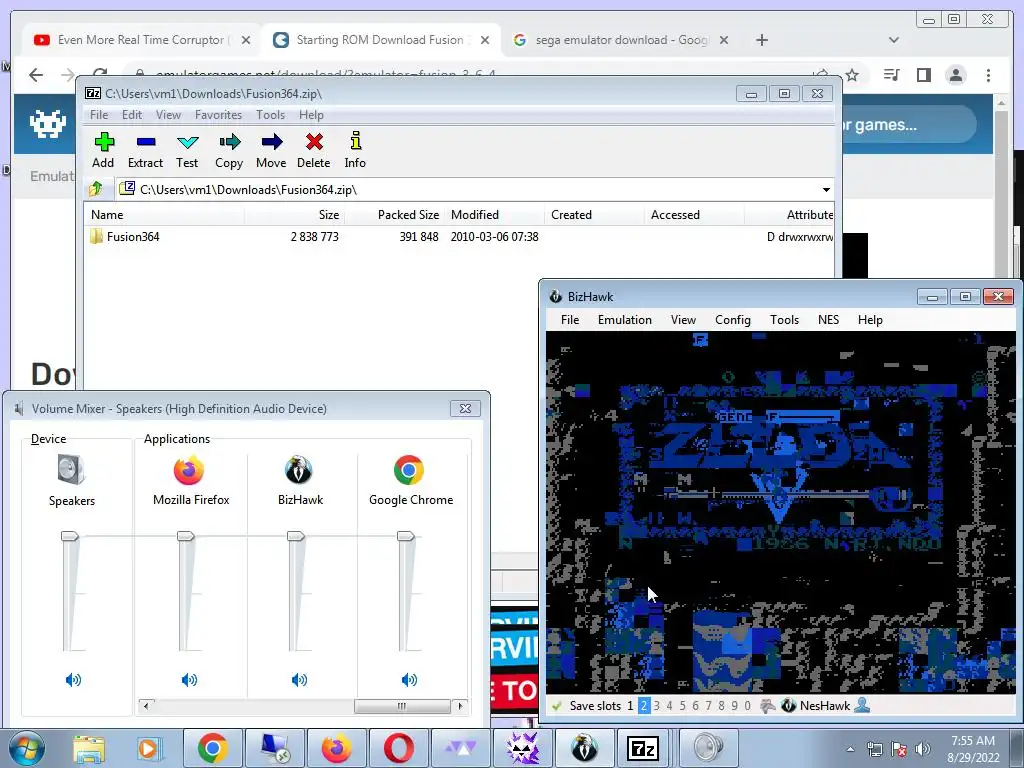Open the BizHawk Emulation menu

(x=624, y=320)
